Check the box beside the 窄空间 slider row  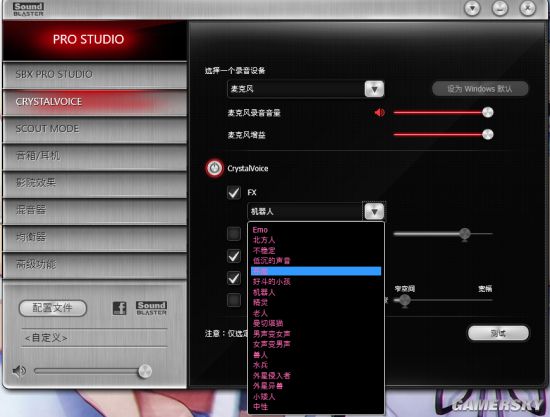point(234,300)
